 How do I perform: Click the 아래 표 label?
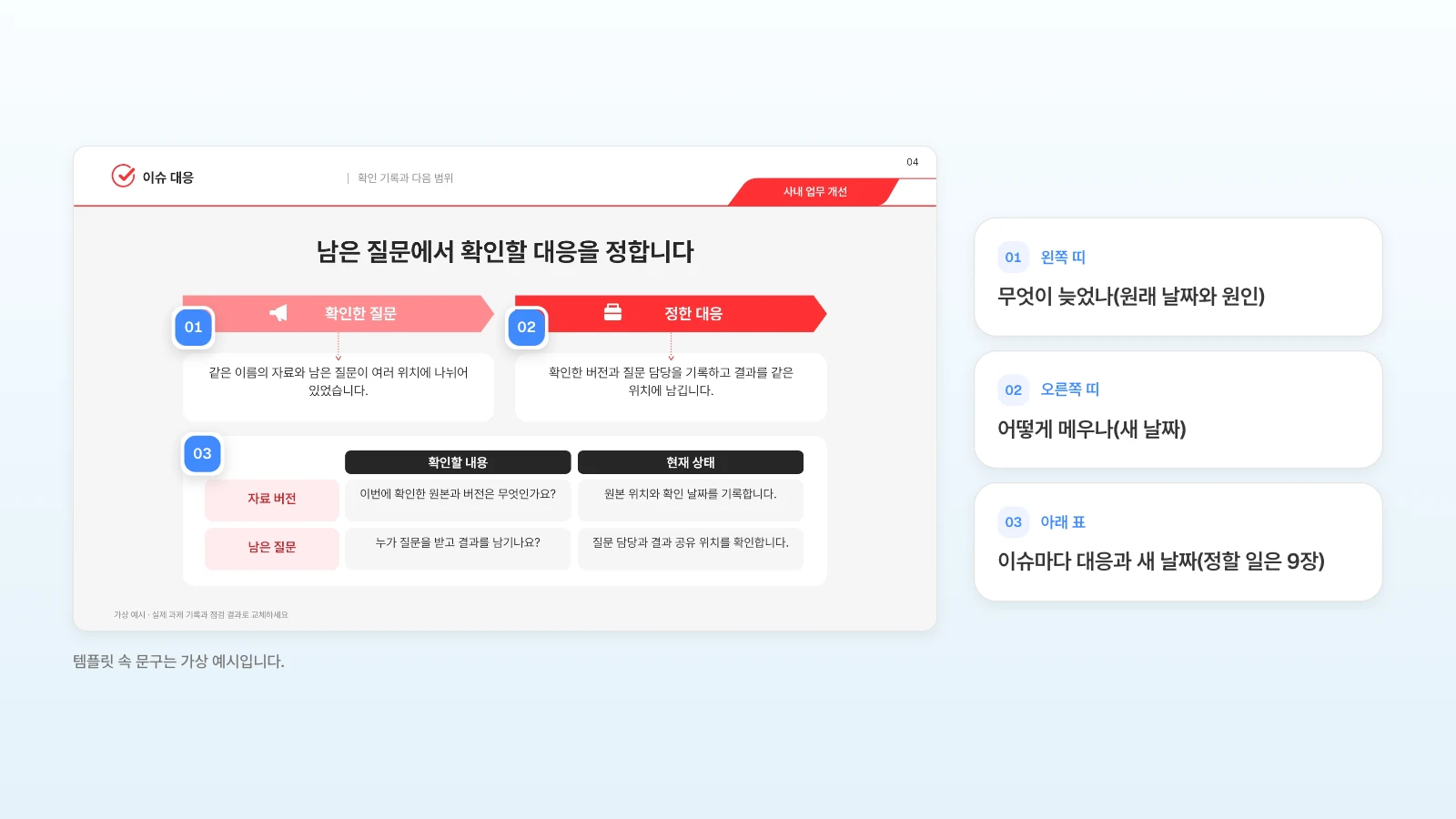point(1063,522)
